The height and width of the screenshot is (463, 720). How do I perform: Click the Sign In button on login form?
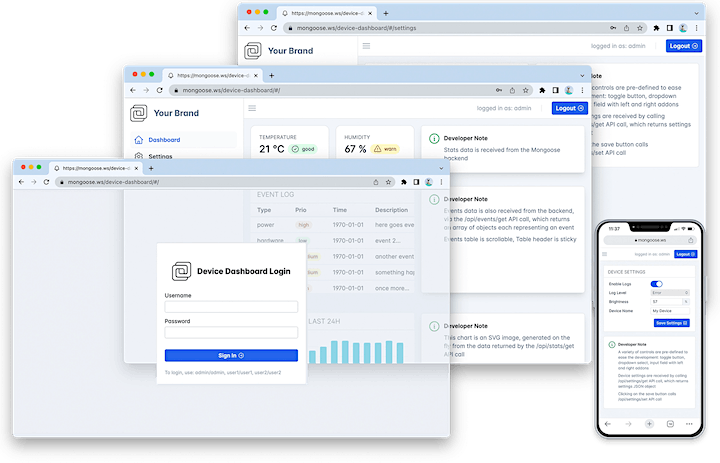tap(231, 355)
